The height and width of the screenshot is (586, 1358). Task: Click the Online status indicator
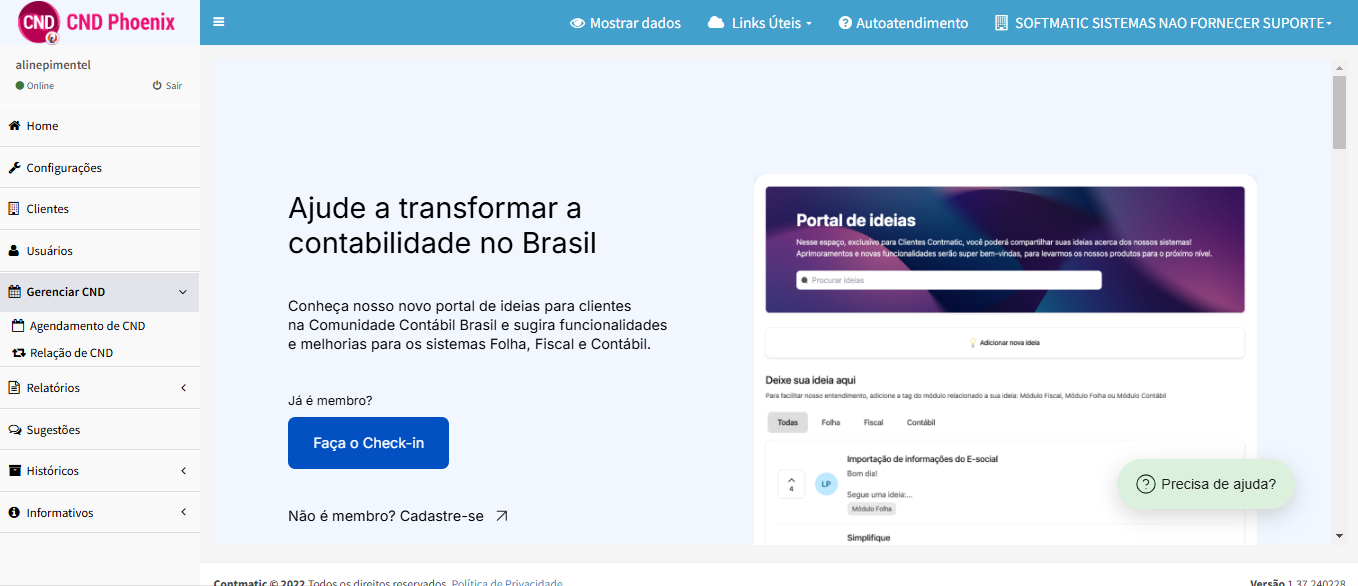click(x=30, y=85)
